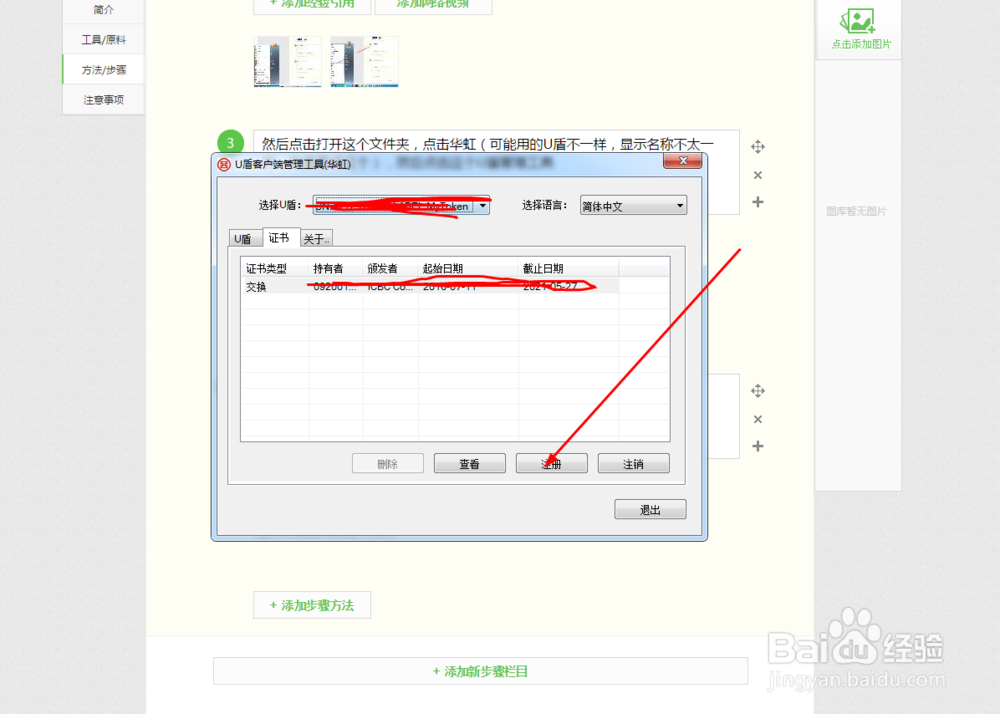The width and height of the screenshot is (1000, 714).
Task: Click 添加新步骤栏目 button
Action: coord(480,671)
